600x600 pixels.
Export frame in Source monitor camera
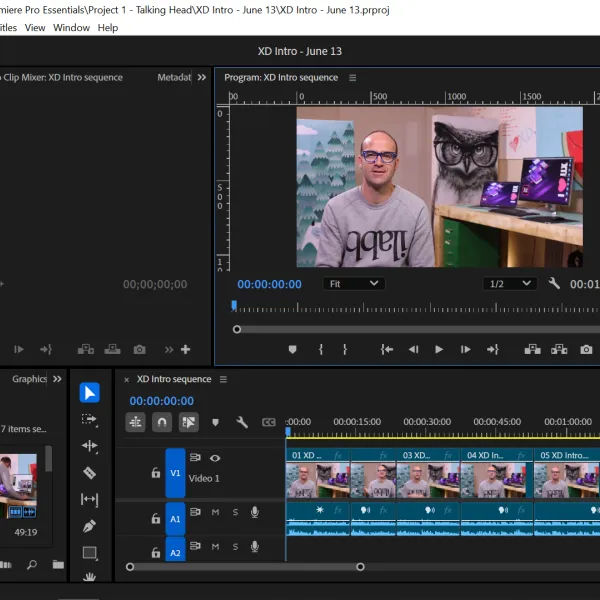pyautogui.click(x=139, y=349)
